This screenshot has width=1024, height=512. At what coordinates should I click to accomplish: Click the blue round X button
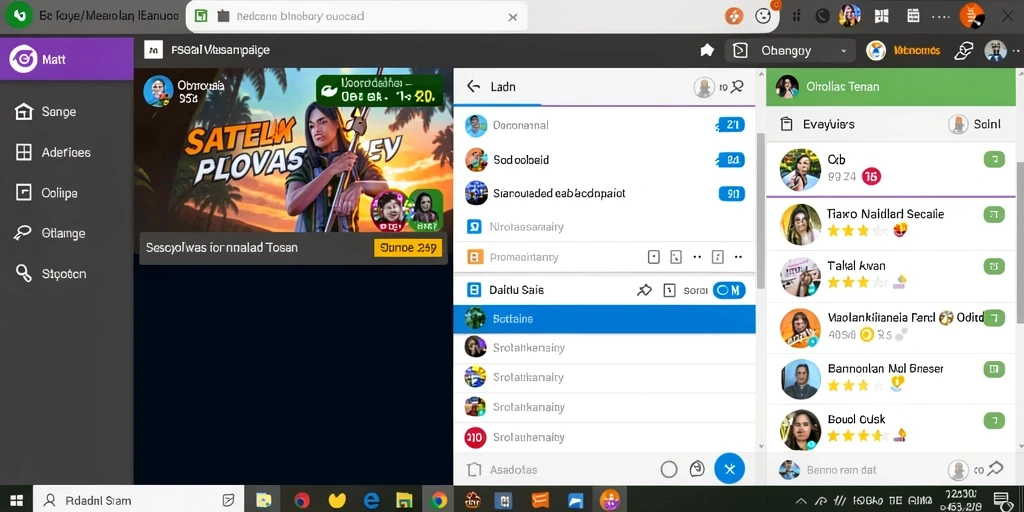(729, 468)
